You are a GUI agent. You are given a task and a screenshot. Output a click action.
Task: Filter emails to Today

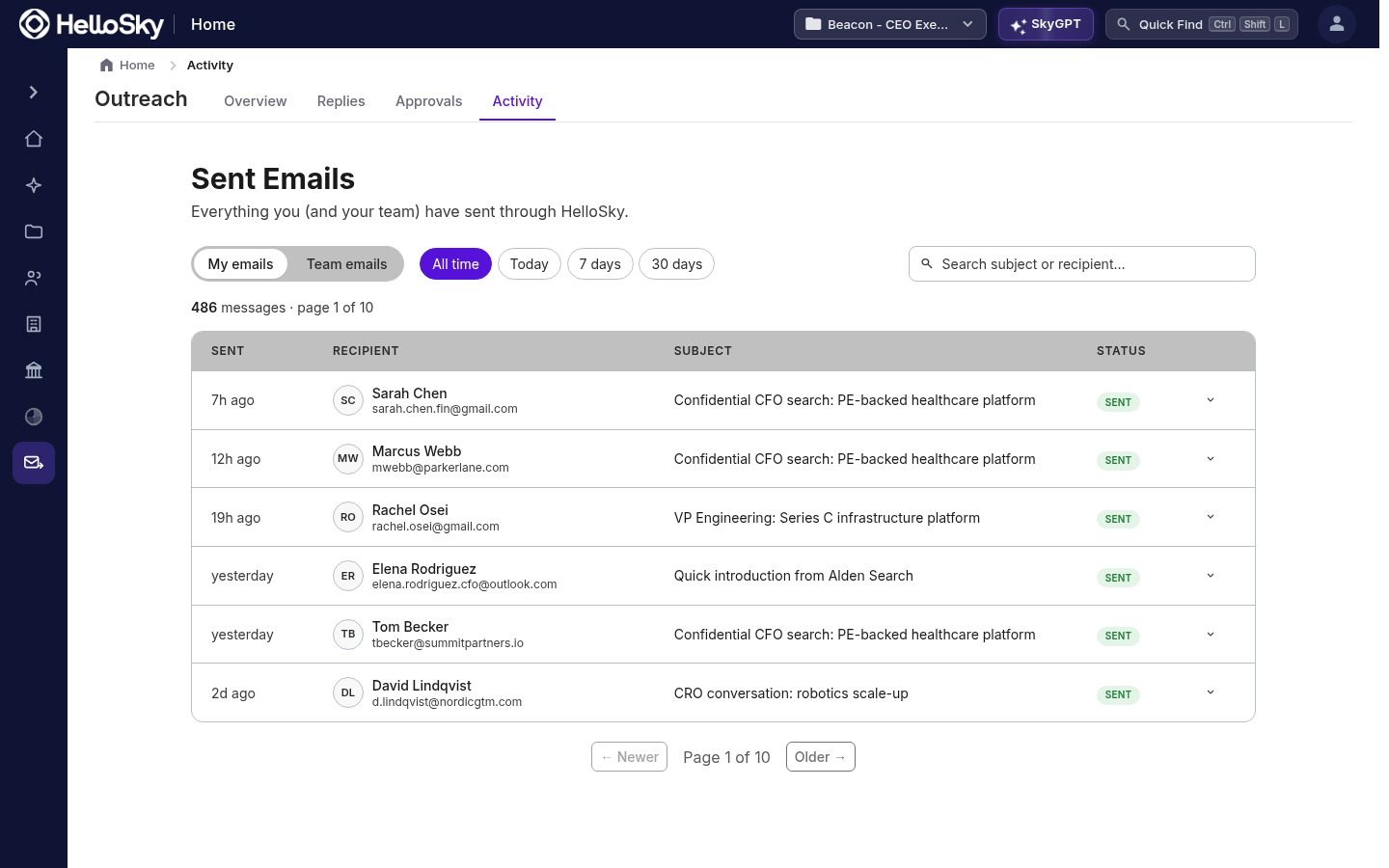[x=530, y=264]
